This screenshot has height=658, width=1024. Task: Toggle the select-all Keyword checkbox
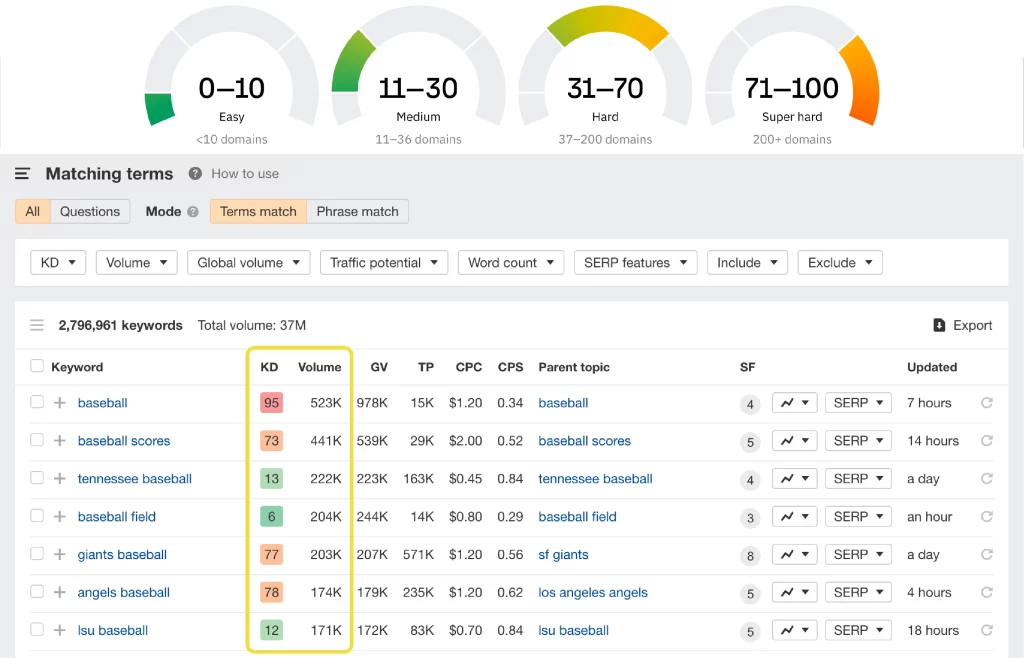(x=37, y=366)
